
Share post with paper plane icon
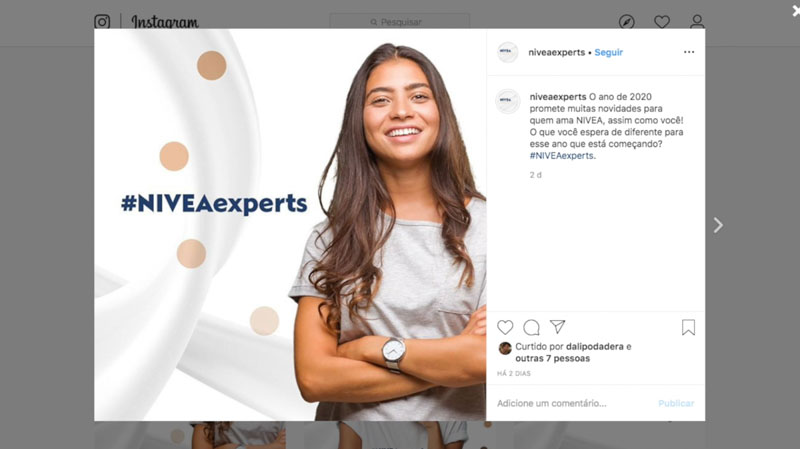557,327
